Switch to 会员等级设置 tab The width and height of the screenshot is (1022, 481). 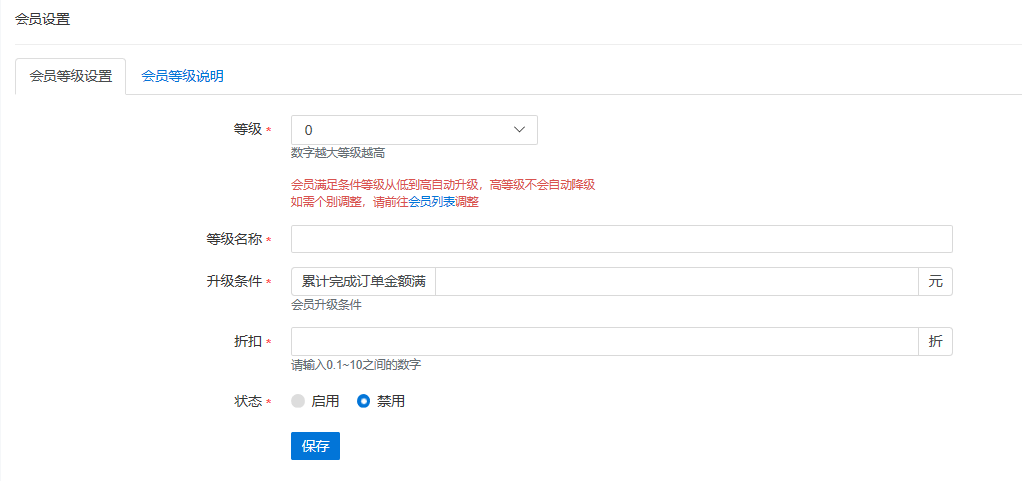click(x=71, y=76)
